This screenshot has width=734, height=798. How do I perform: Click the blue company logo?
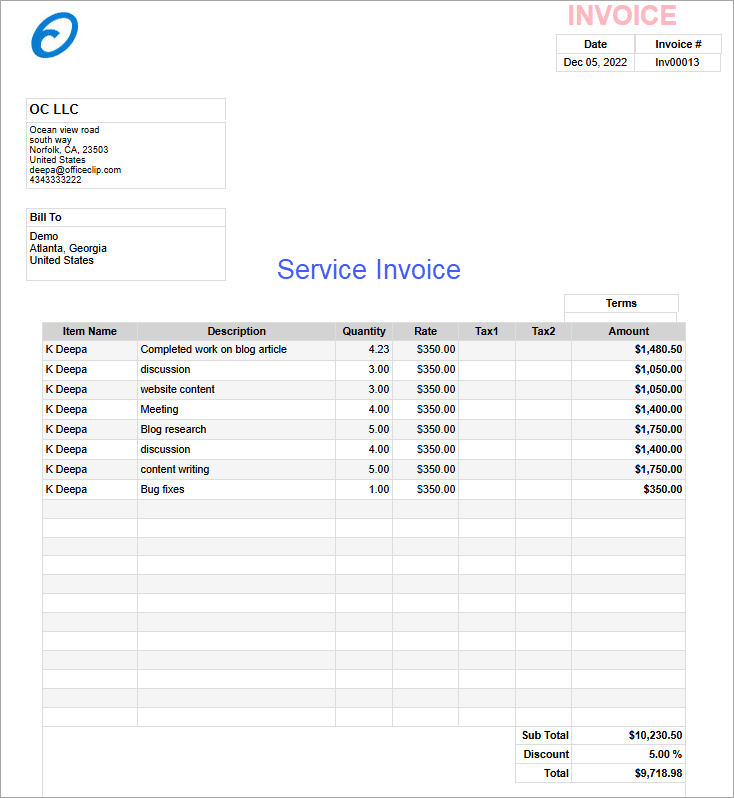pos(54,36)
